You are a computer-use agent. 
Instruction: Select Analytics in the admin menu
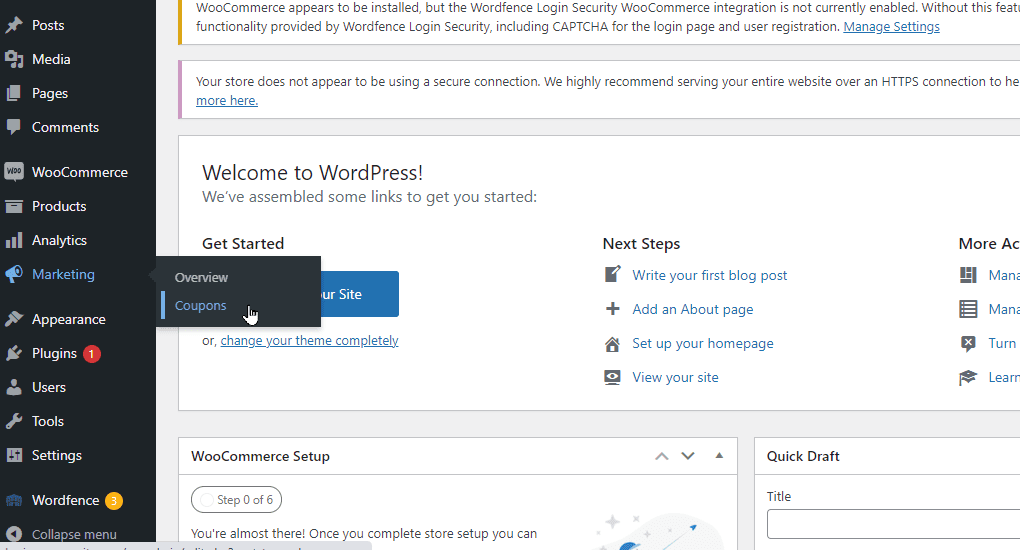coord(59,240)
